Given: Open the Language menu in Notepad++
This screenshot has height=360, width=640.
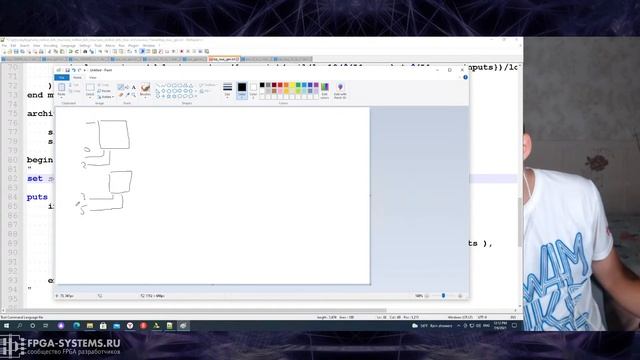Looking at the screenshot, I should pyautogui.click(x=68, y=46).
